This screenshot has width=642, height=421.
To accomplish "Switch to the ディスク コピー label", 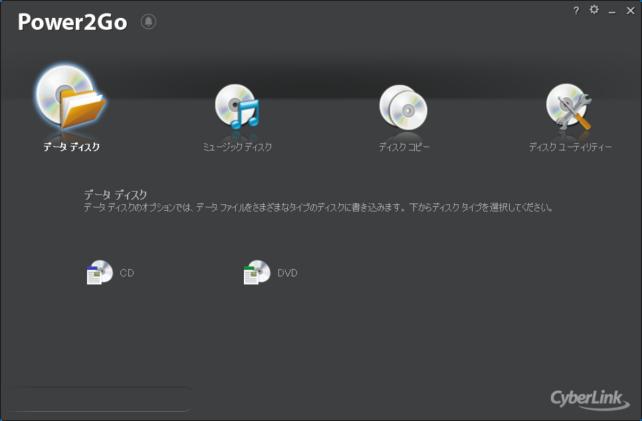I will pyautogui.click(x=404, y=147).
